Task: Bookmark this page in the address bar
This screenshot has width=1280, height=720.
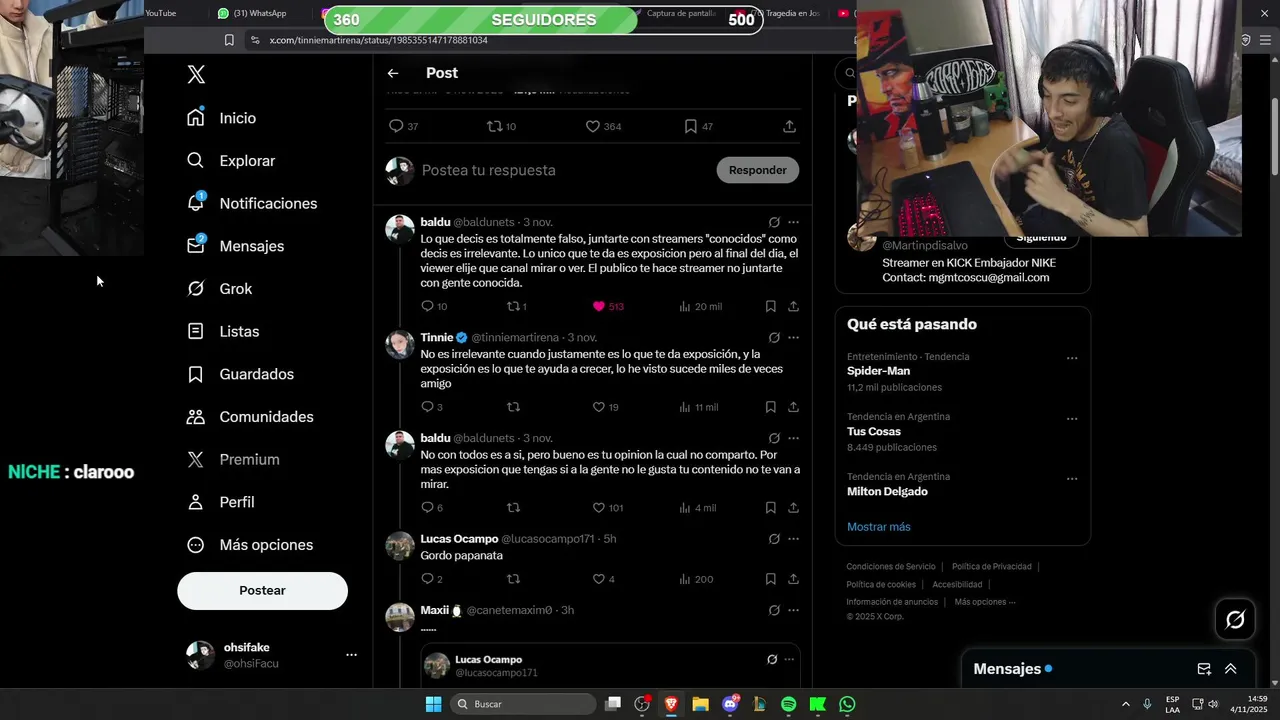Action: (229, 40)
